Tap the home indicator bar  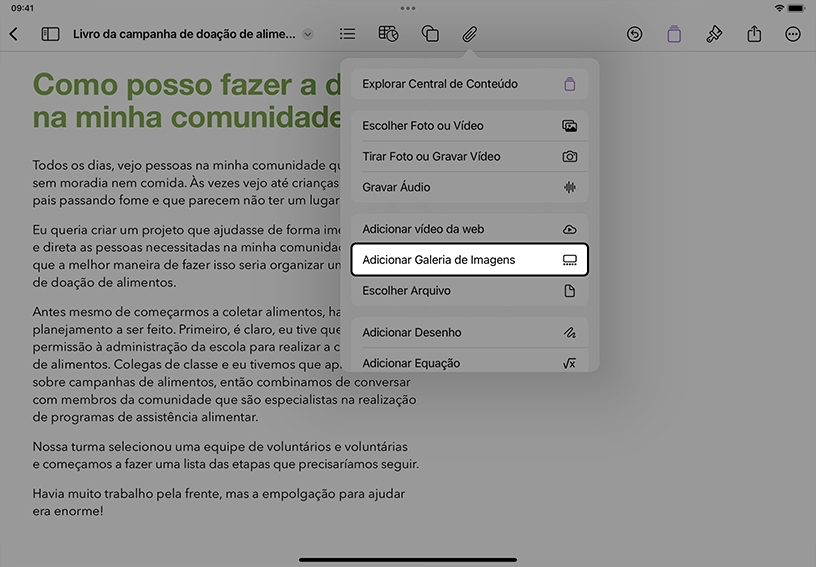coord(408,560)
